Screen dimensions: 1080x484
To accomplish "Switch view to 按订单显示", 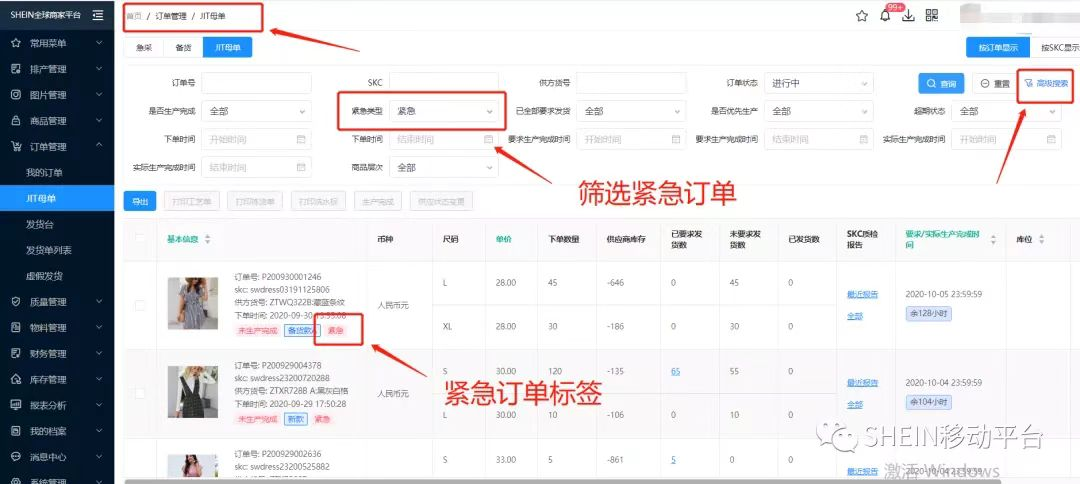I will pos(997,47).
